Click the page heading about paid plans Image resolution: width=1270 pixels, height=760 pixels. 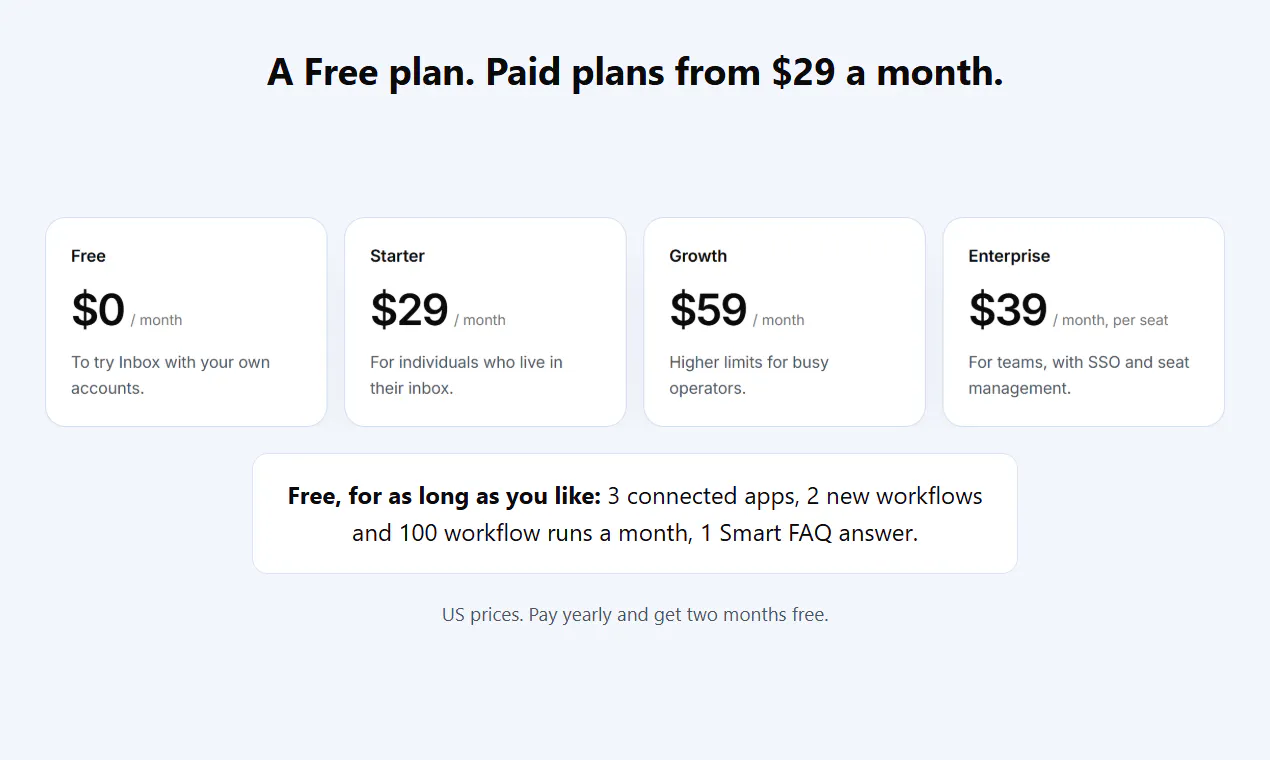click(x=635, y=72)
